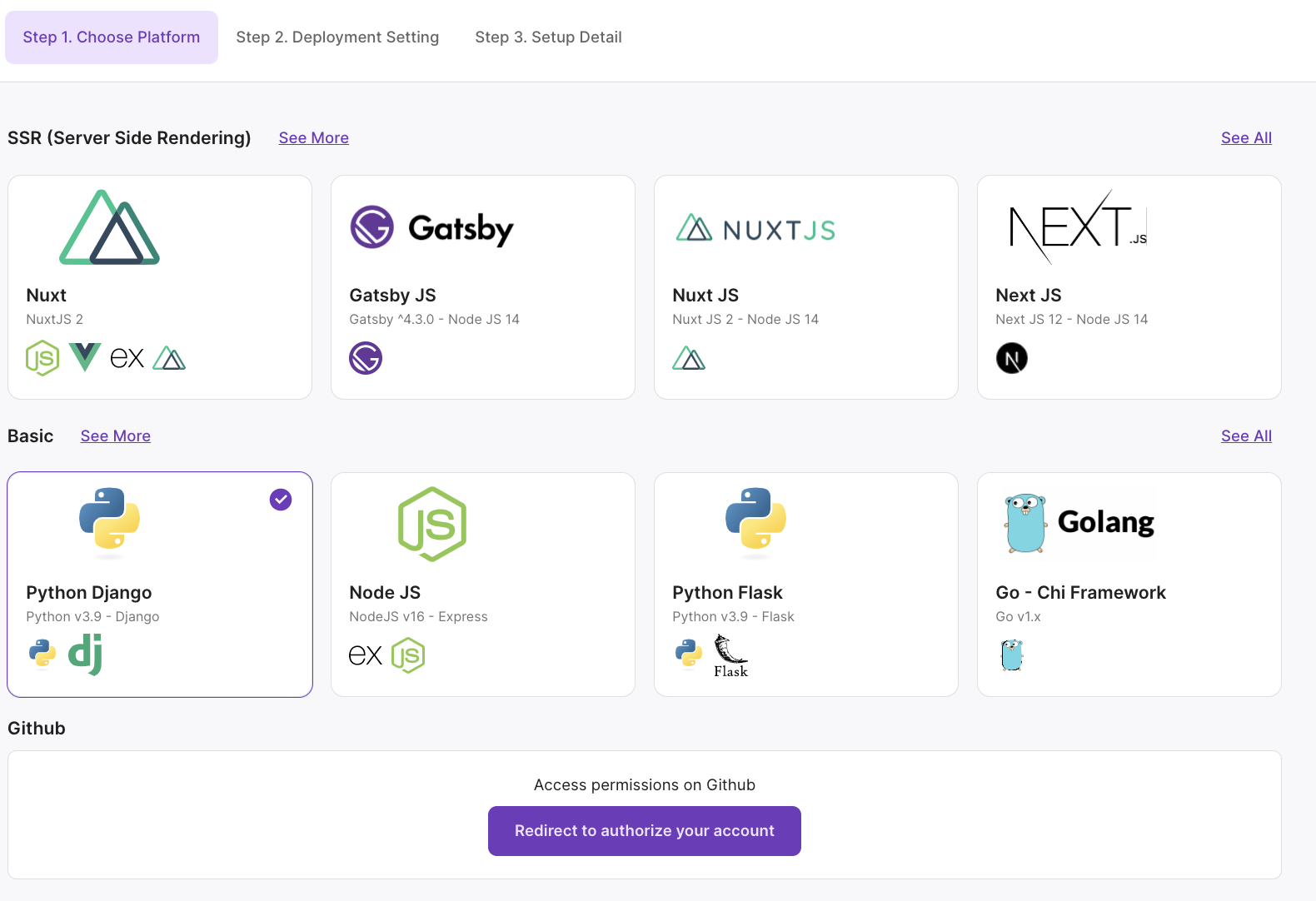Open See All for SSR platforms
This screenshot has width=1316, height=901.
point(1246,138)
